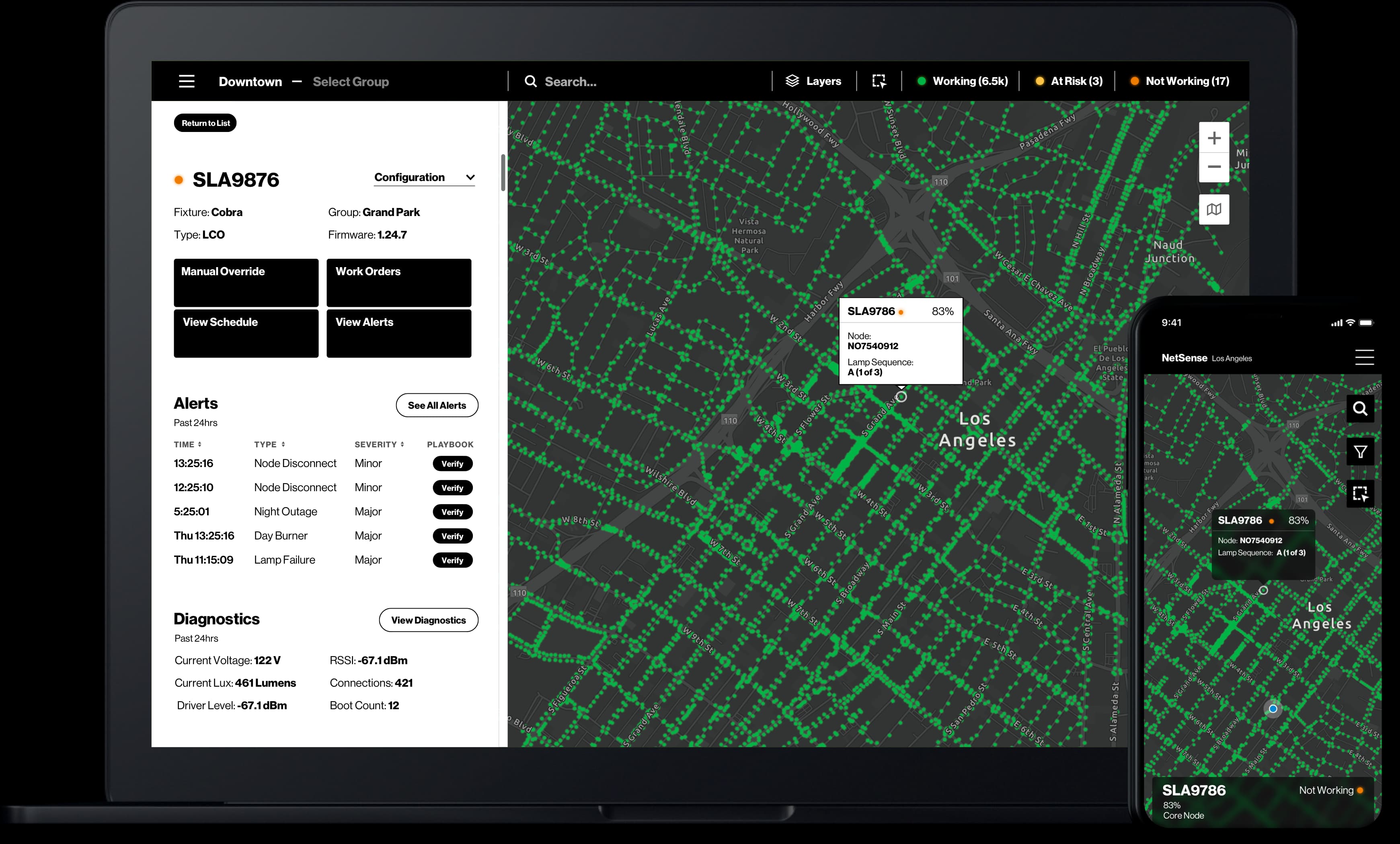1400x844 pixels.
Task: Tap the area selection icon on the phone
Action: coord(1360,493)
